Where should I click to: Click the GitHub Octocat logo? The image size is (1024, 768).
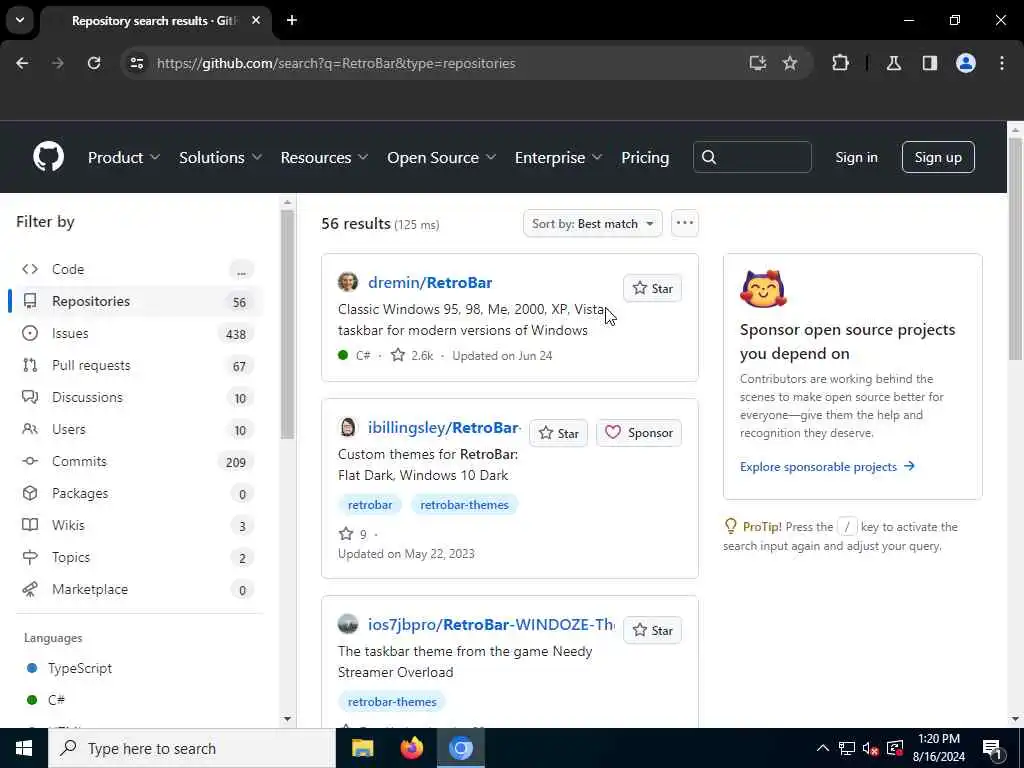[48, 157]
